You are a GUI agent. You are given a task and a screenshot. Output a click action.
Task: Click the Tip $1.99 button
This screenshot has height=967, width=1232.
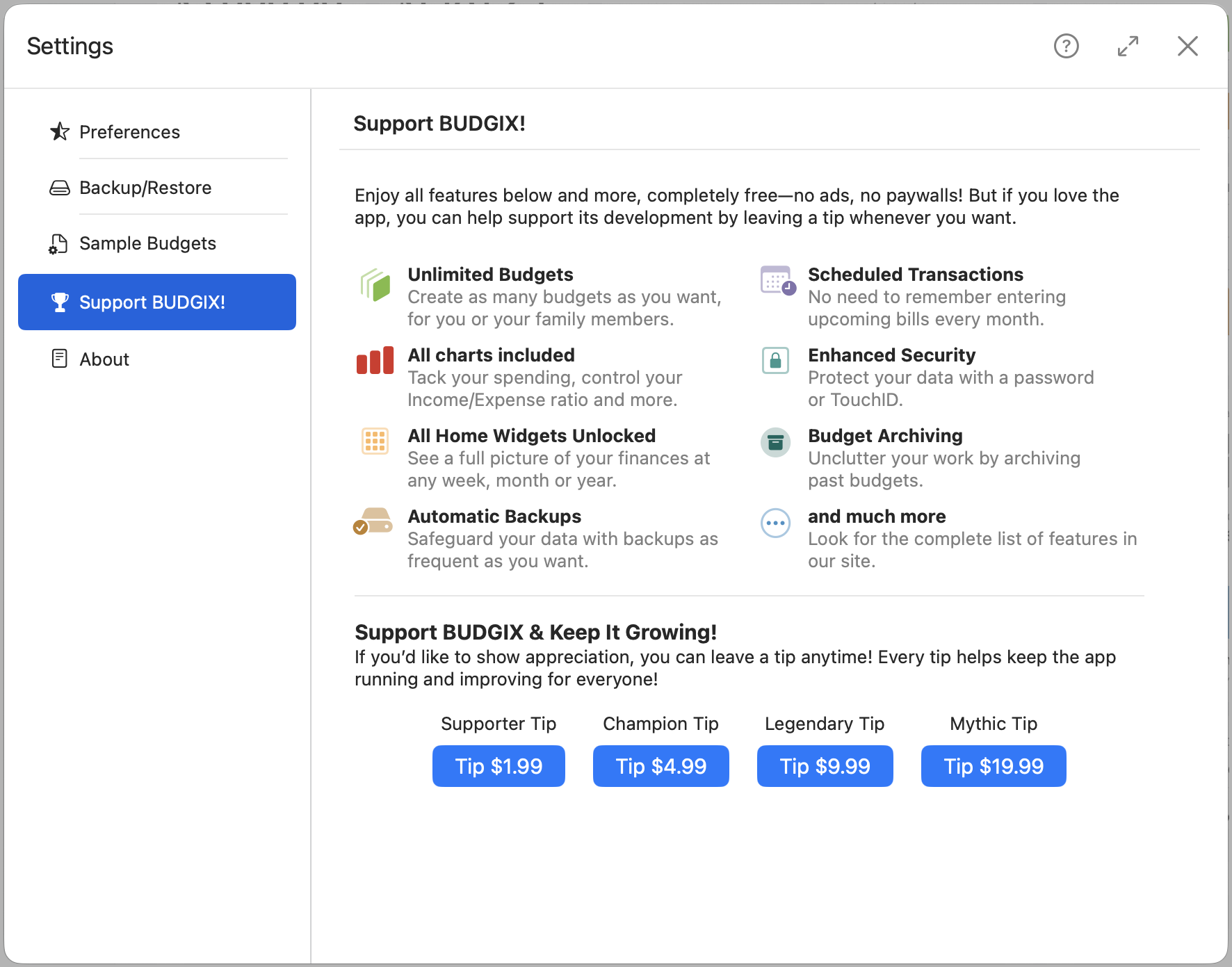pos(498,766)
